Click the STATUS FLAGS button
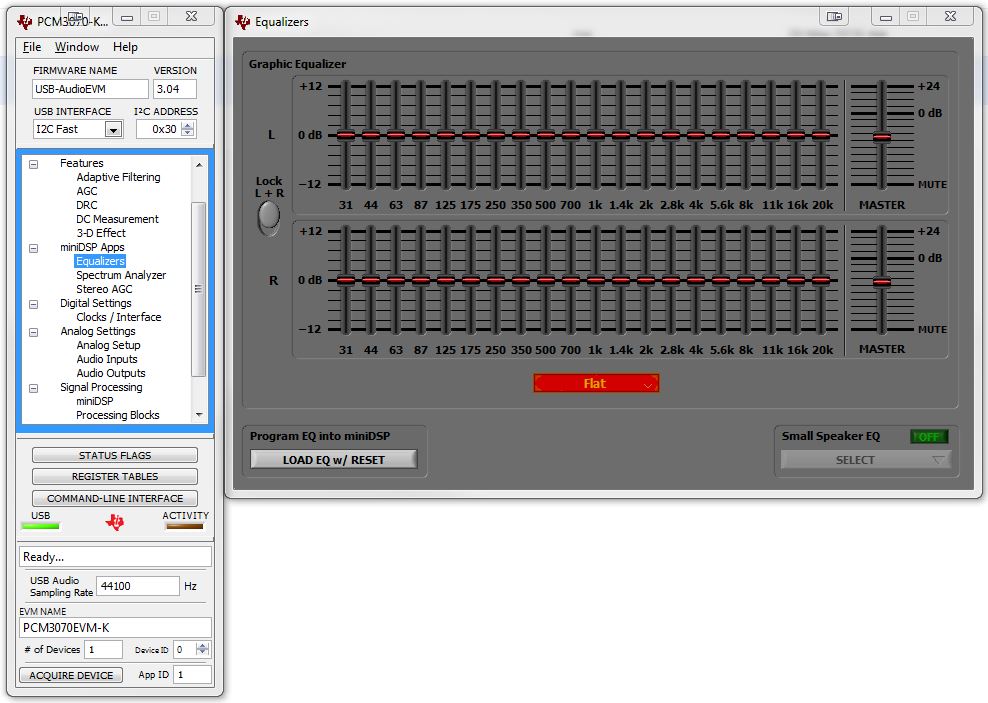Viewport: 988px width, 703px height. (x=115, y=455)
